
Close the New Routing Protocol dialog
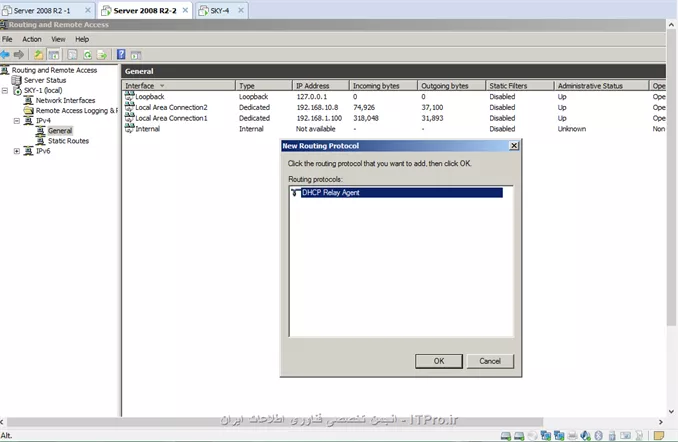coord(514,146)
